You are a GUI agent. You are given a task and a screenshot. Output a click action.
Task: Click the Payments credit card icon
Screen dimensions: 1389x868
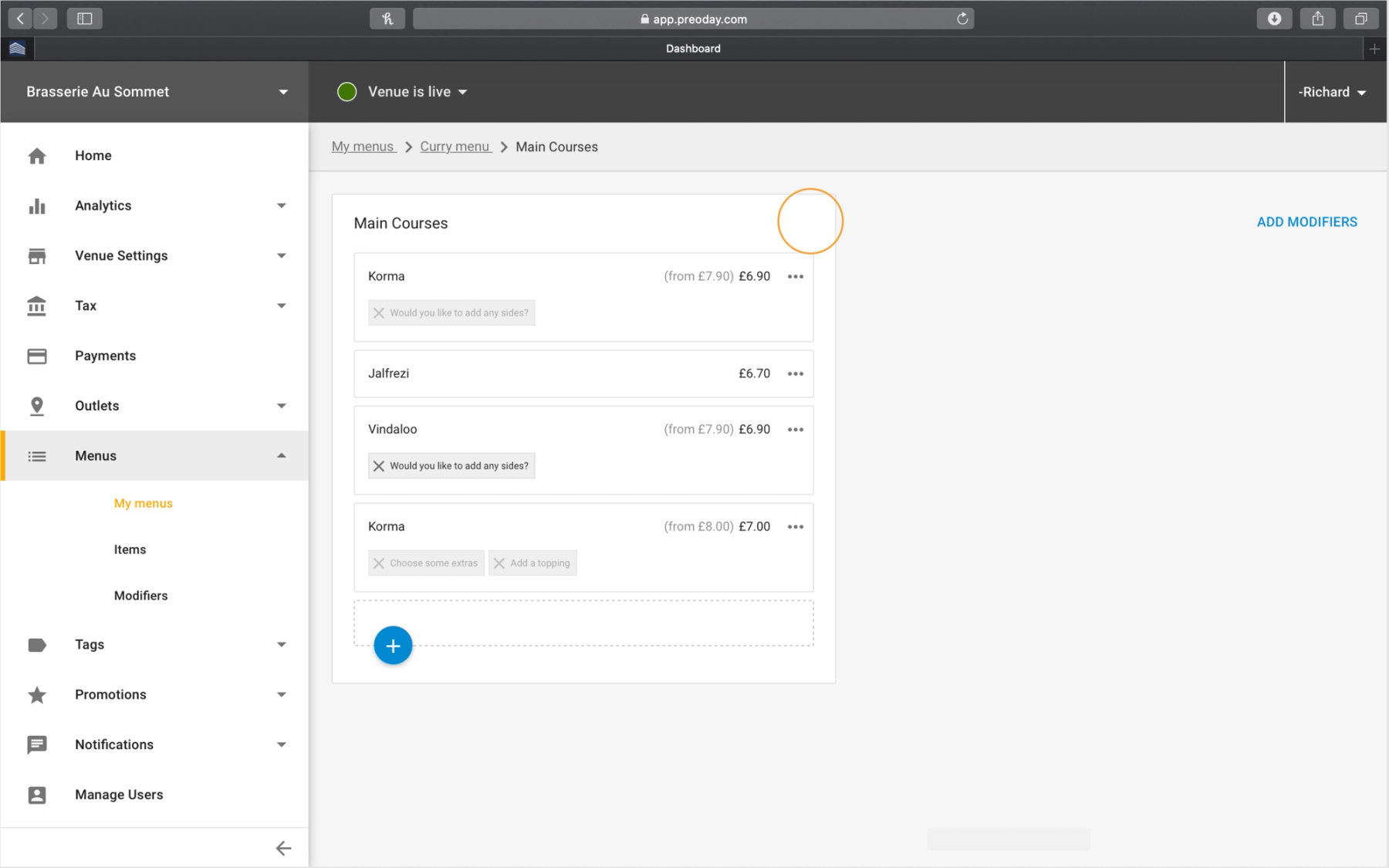36,356
